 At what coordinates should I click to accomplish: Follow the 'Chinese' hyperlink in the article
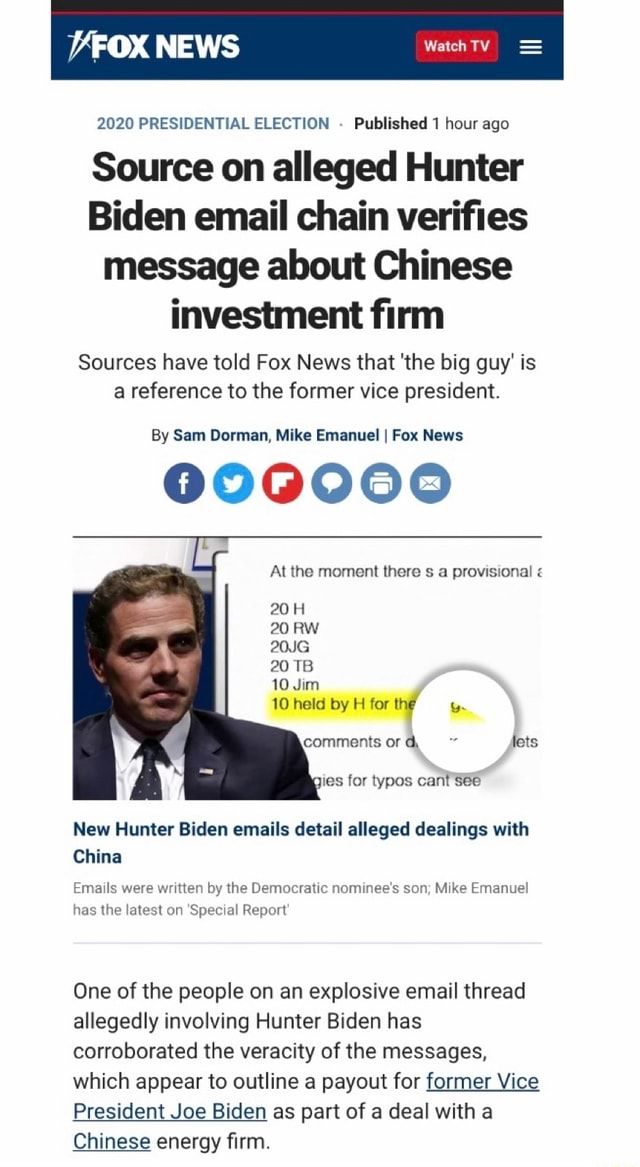(111, 1141)
